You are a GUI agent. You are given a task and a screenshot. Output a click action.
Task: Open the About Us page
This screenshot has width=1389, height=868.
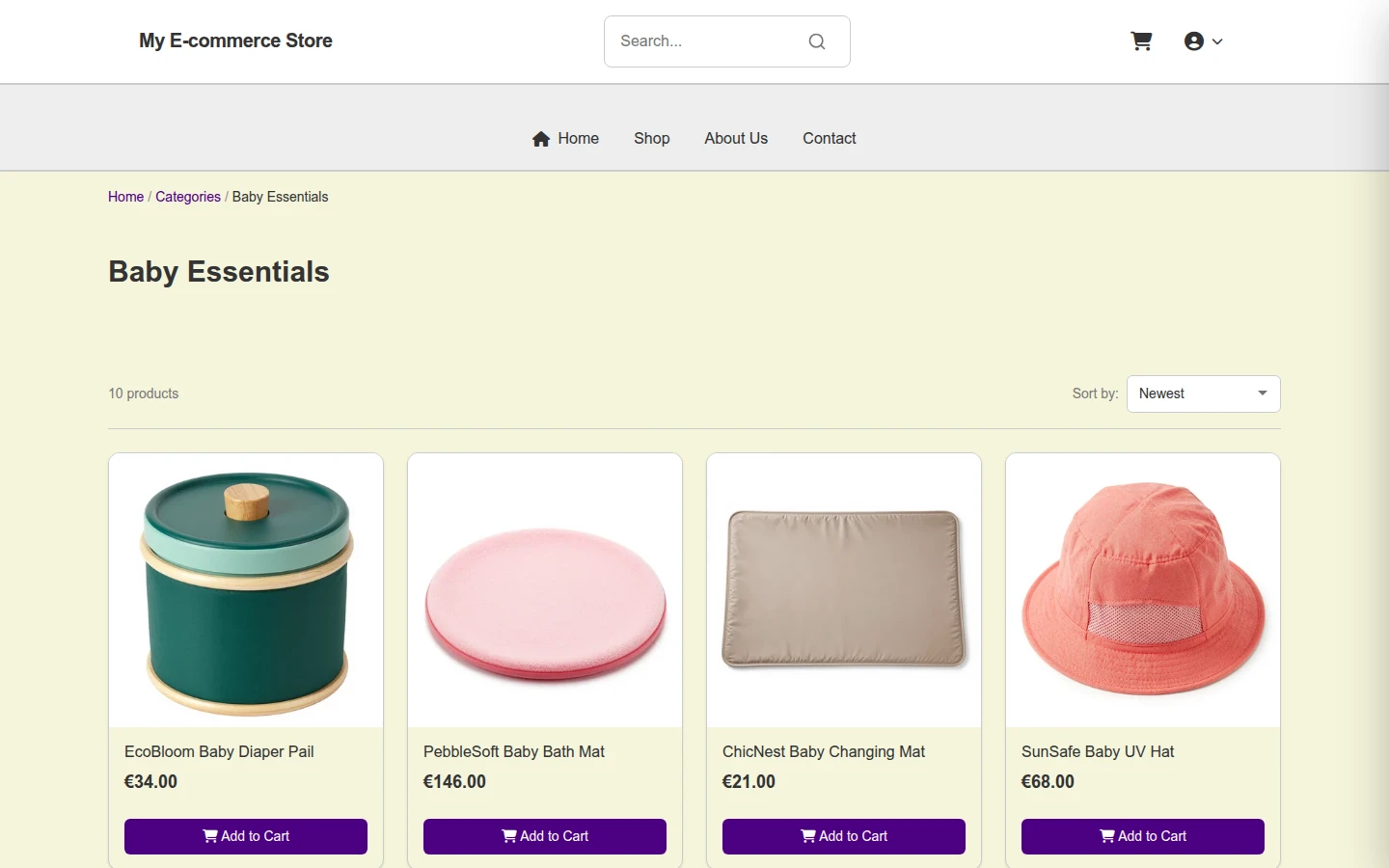coord(736,139)
